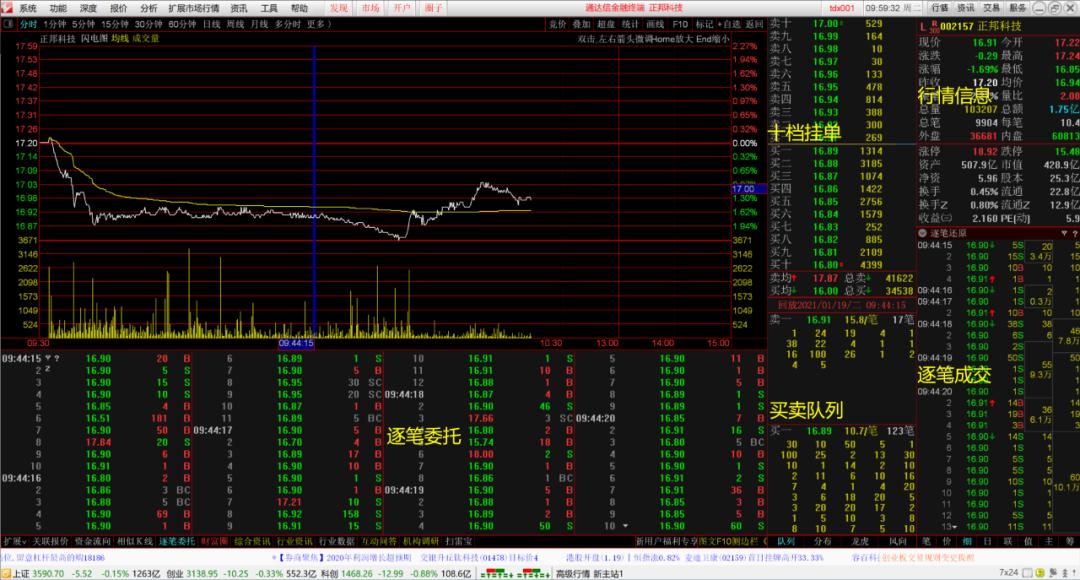Switch to the 月线 period
Image resolution: width=1080 pixels, height=580 pixels.
[x=259, y=24]
